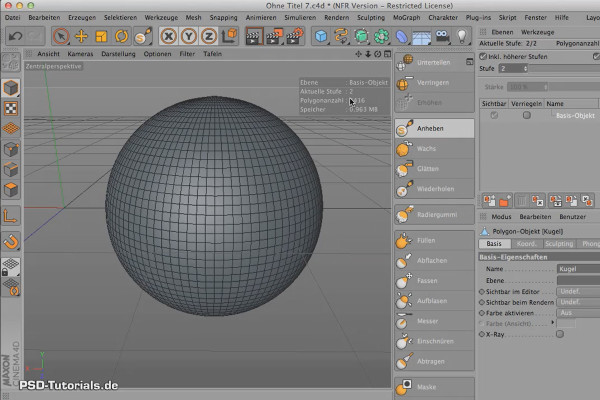Select the Einschnüren pinch brush

click(x=434, y=341)
